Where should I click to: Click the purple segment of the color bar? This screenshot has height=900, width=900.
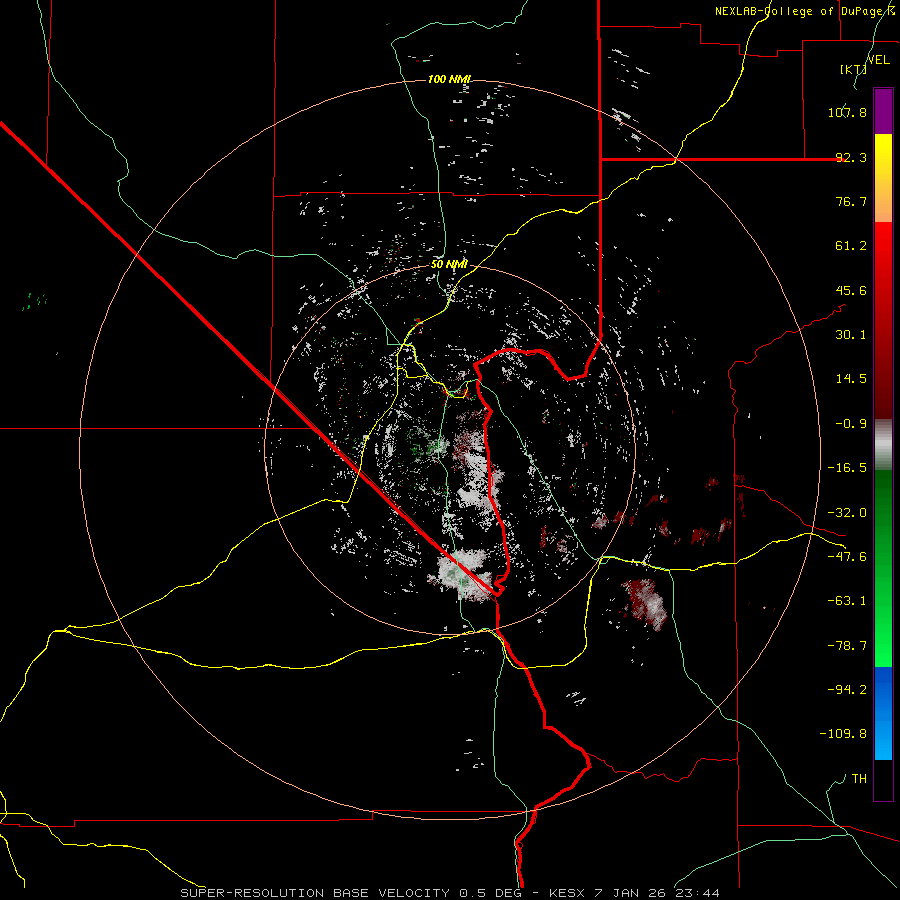click(883, 111)
